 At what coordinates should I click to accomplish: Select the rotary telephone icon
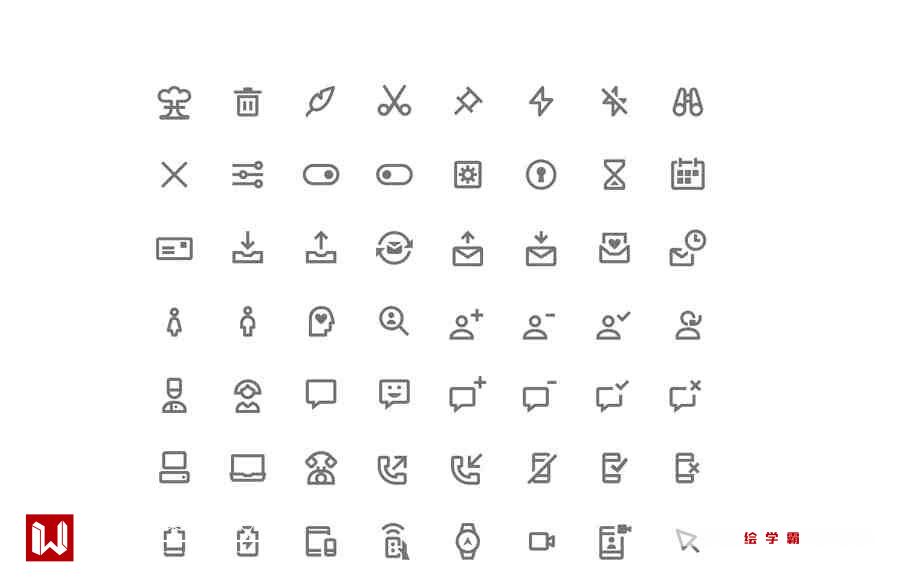(x=321, y=468)
